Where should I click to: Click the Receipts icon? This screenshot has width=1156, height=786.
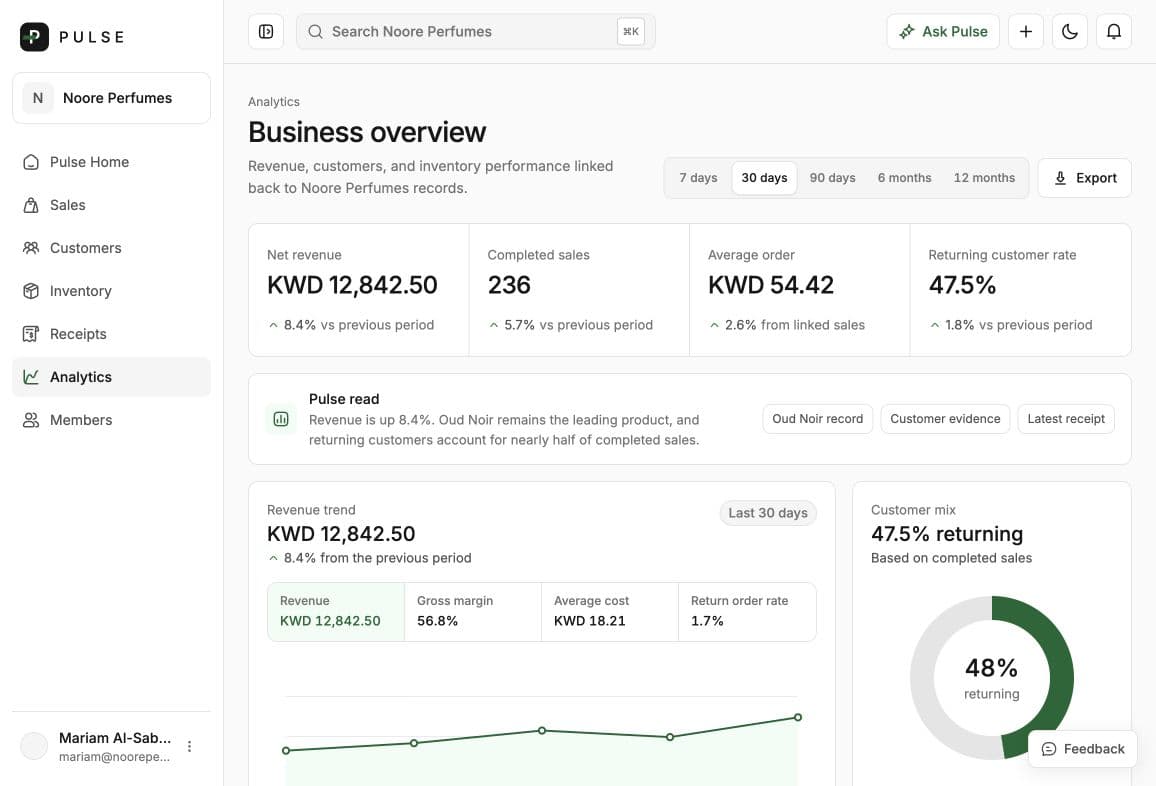click(x=31, y=334)
